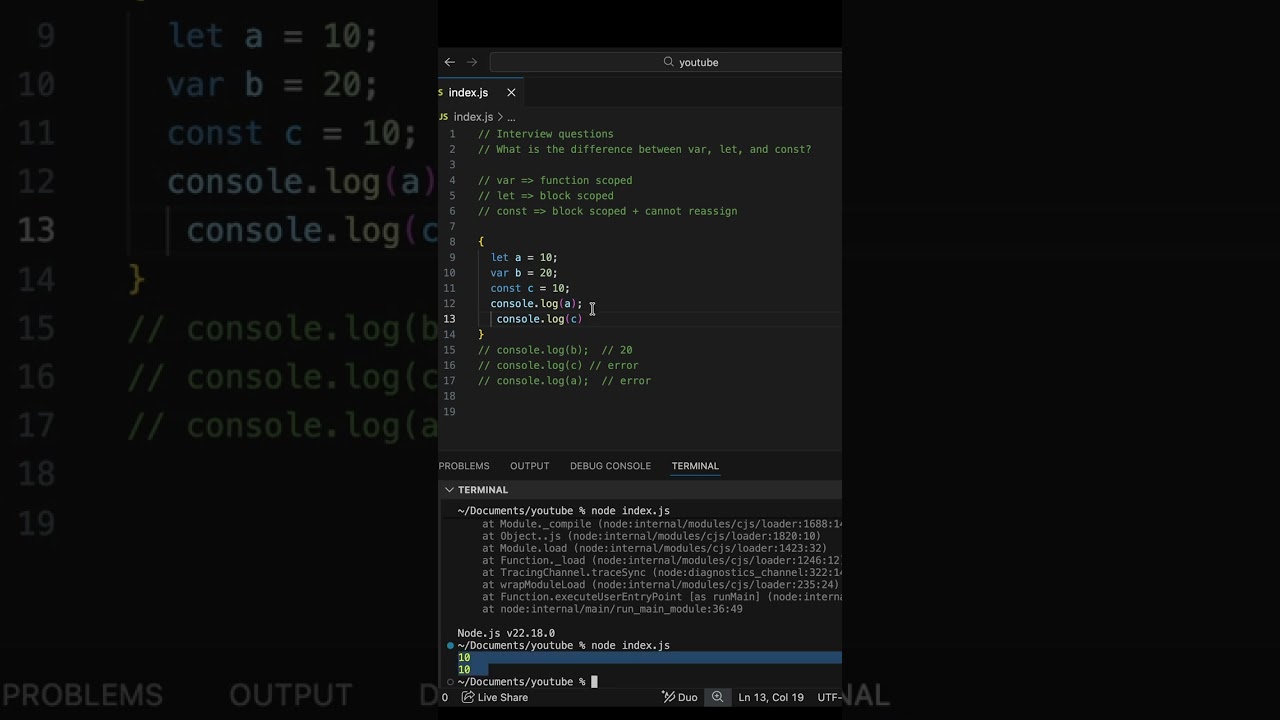Click the closing brace on line 14

(x=481, y=335)
